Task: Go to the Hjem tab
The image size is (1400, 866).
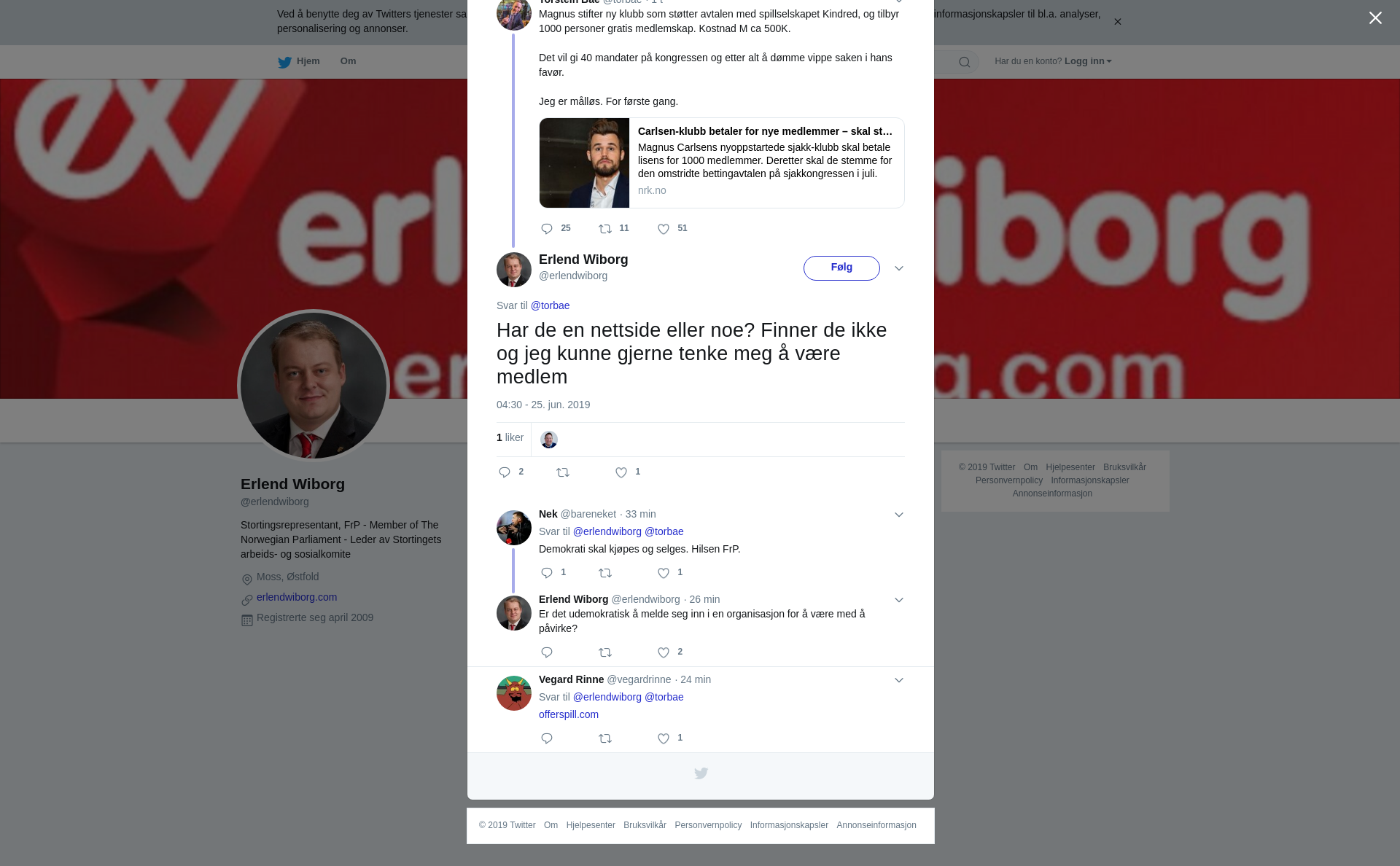Action: (x=299, y=62)
